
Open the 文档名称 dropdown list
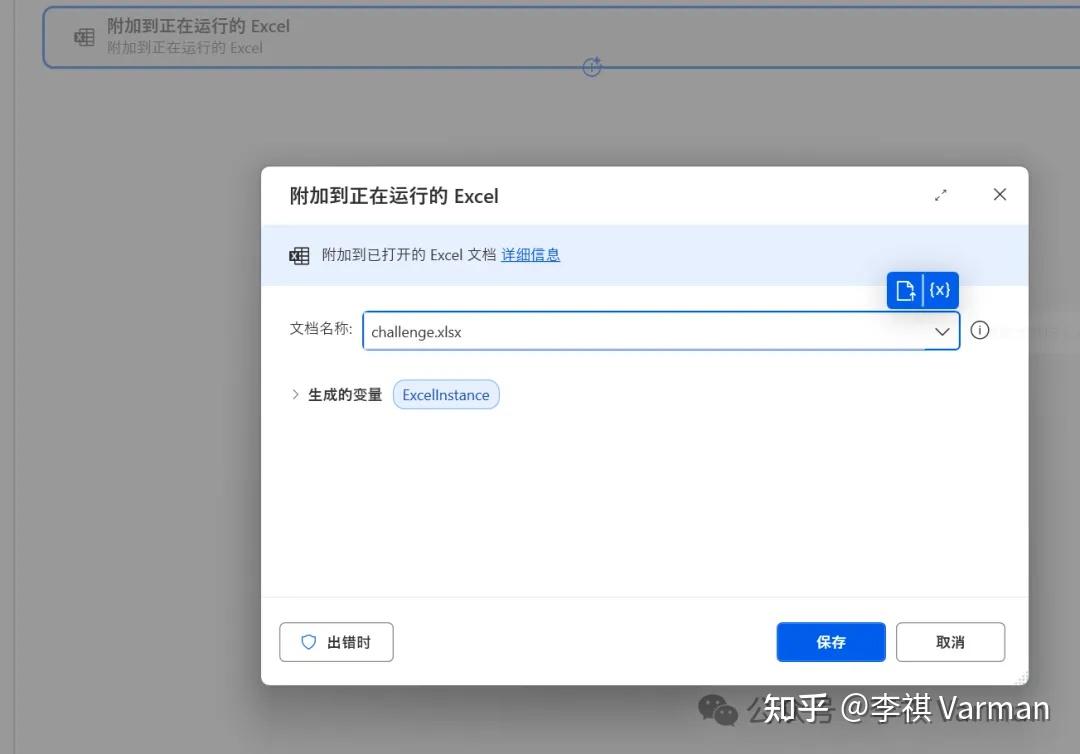942,330
